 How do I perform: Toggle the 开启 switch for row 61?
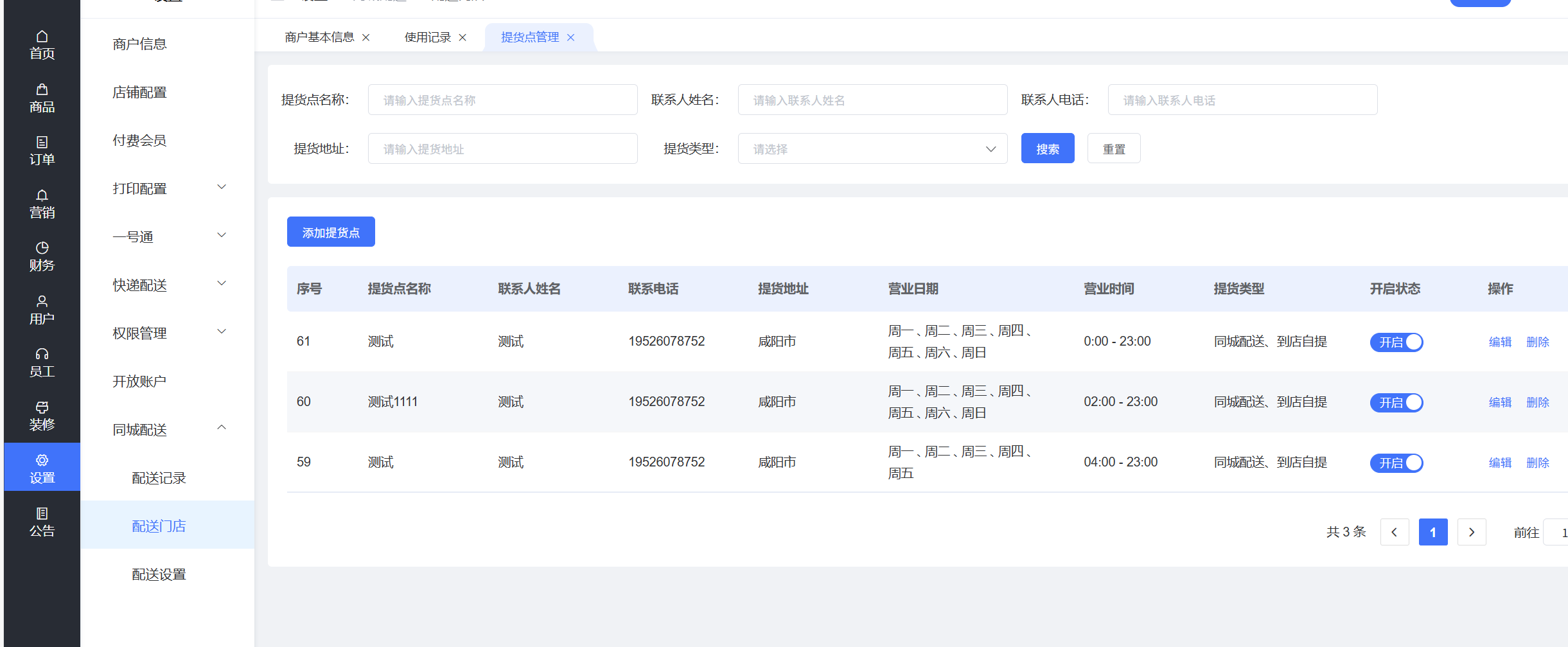point(1396,342)
